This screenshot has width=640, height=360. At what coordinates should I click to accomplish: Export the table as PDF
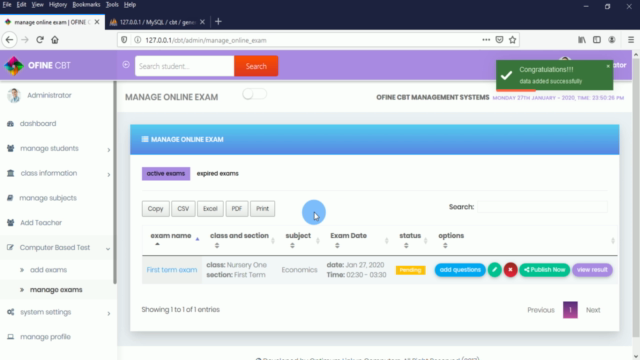237,209
